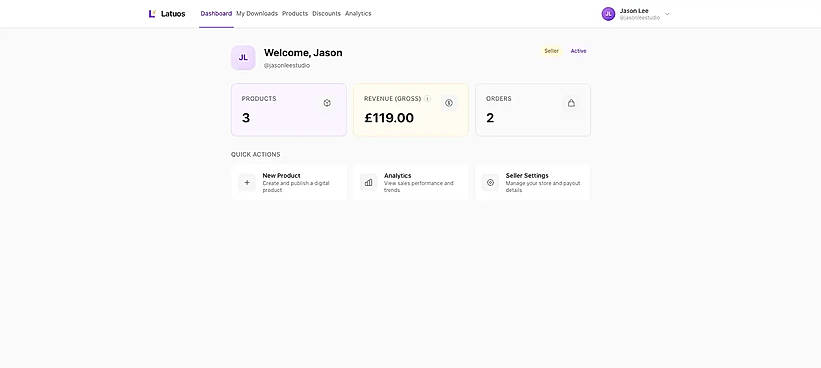Click the large JL profile avatar
This screenshot has width=821, height=368.
243,58
